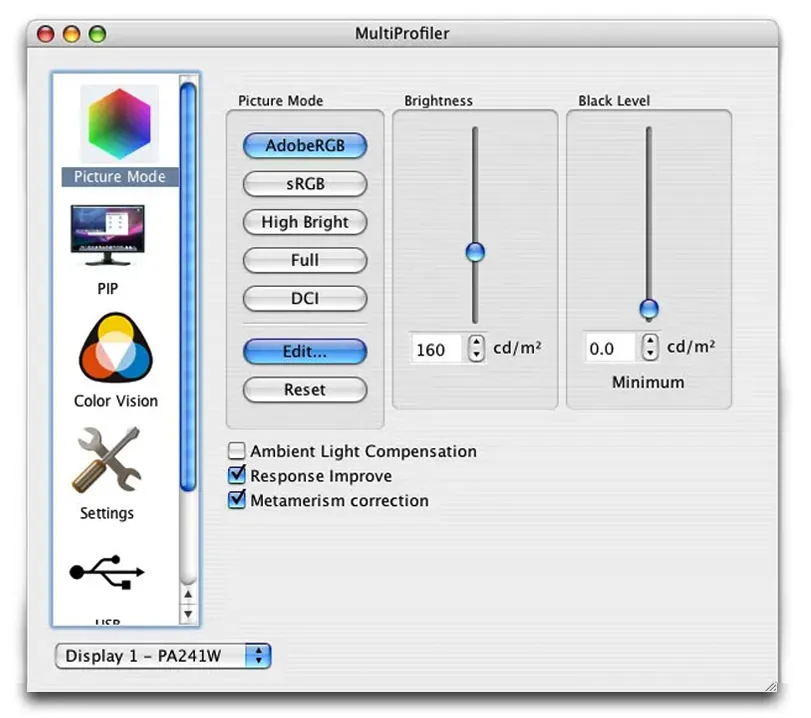Click the sidebar scroll down arrow
This screenshot has height=718, width=811.
[188, 614]
